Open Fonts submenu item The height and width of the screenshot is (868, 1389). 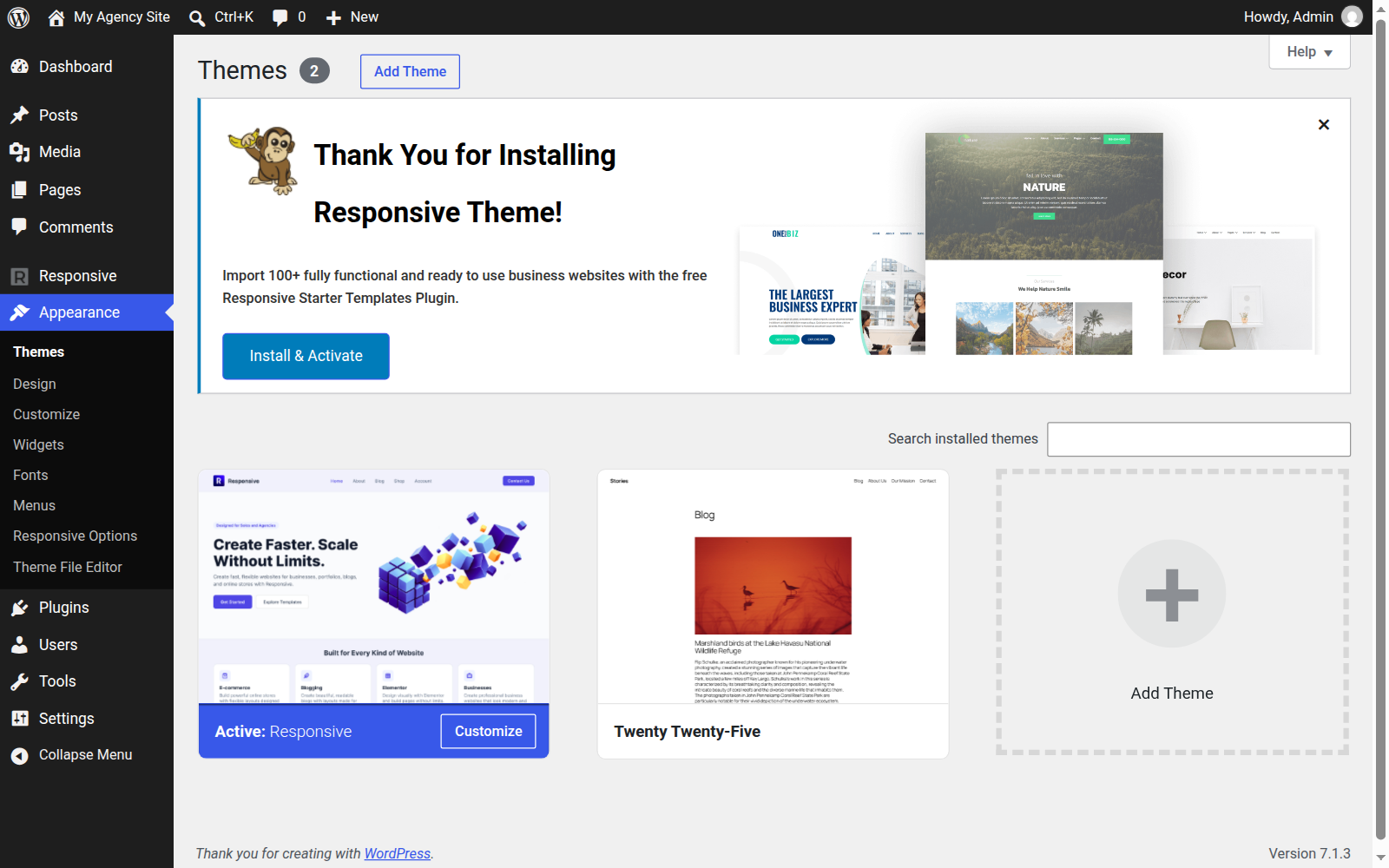click(30, 476)
